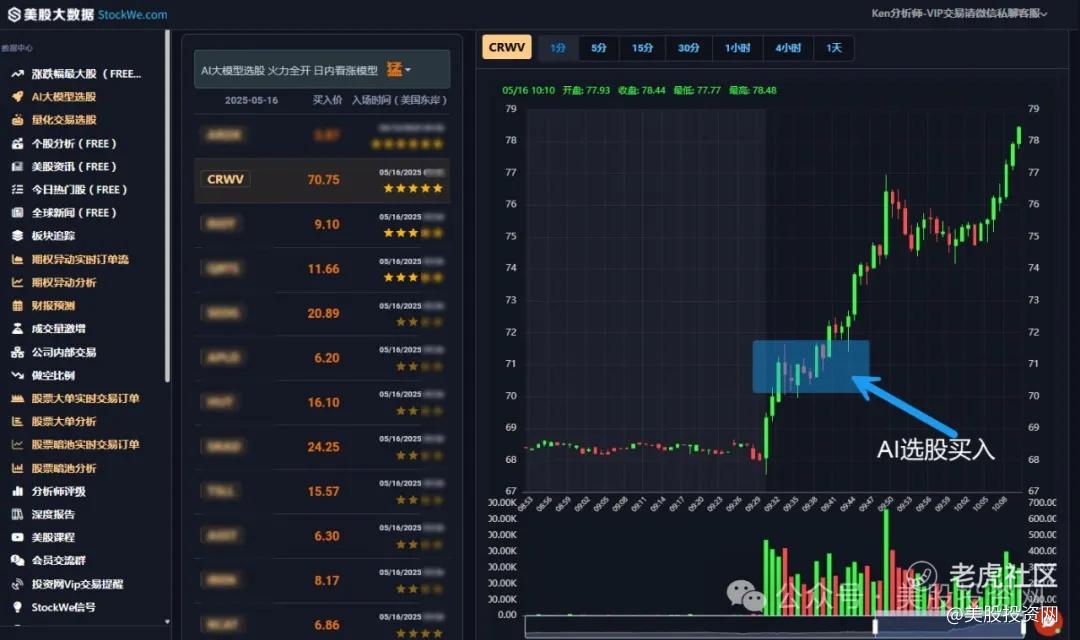The width and height of the screenshot is (1080, 640).
Task: Click the chart icon for 期权异动实时订单流
Action: (x=17, y=259)
